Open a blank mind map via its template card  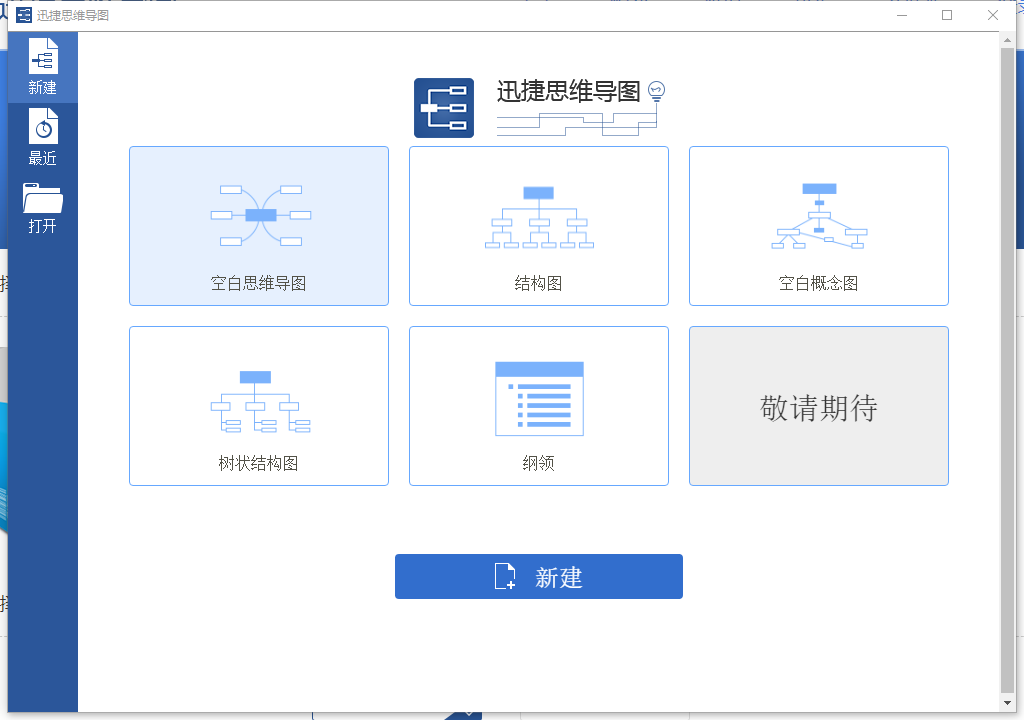pyautogui.click(x=258, y=226)
